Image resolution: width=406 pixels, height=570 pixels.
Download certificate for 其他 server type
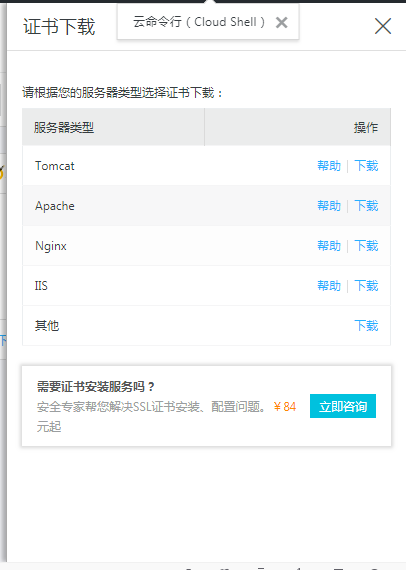point(366,326)
